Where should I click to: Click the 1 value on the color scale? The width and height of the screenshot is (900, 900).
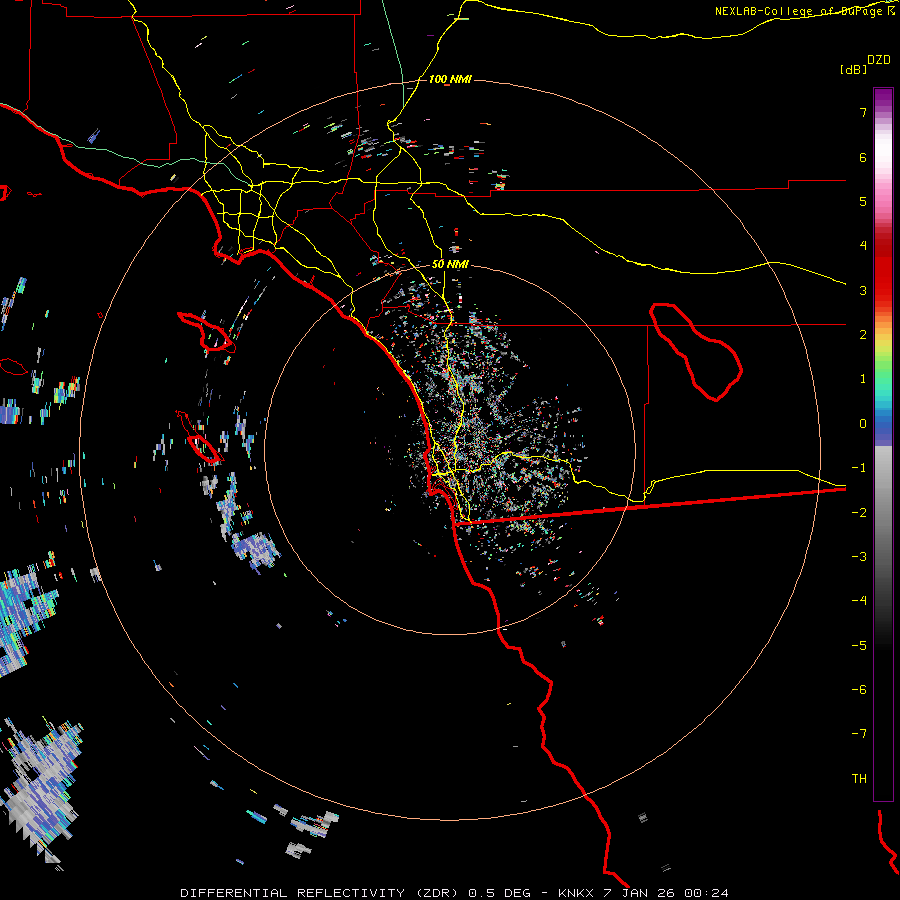click(863, 379)
